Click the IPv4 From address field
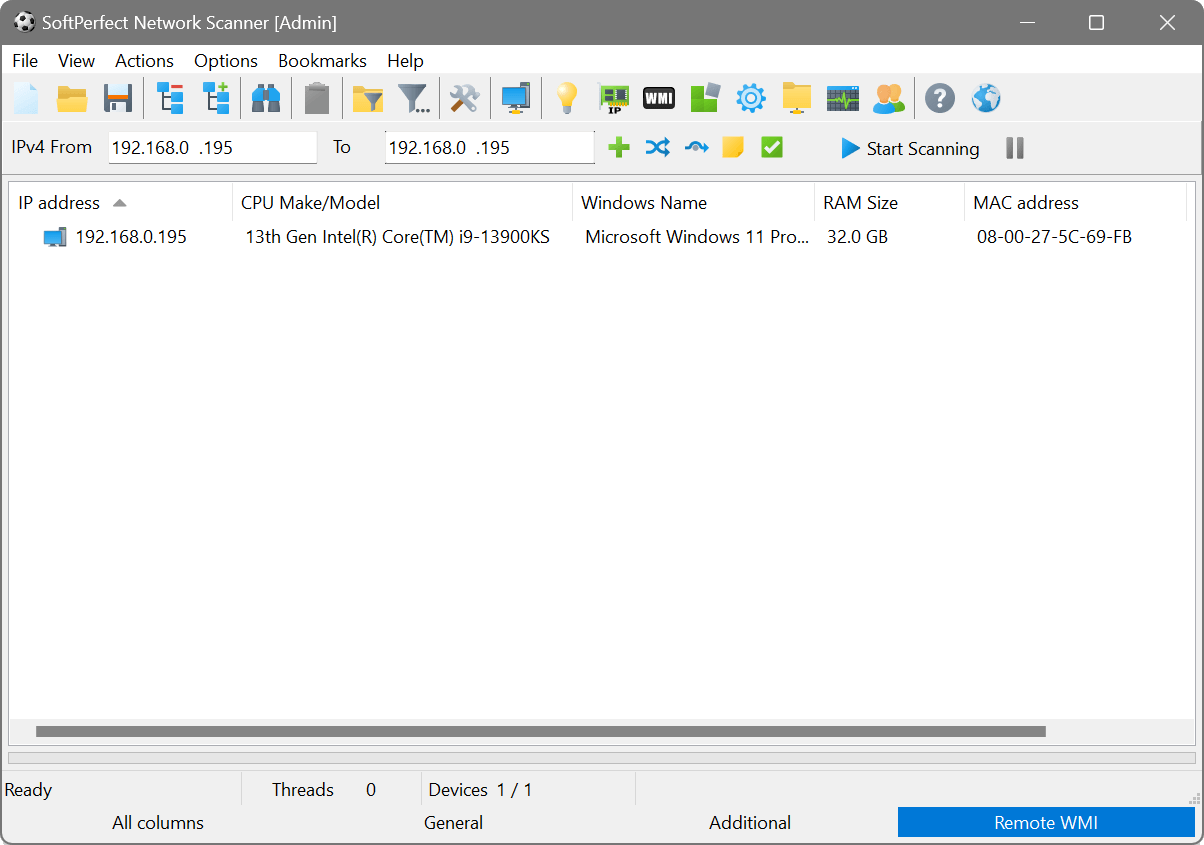This screenshot has width=1204, height=845. [x=213, y=148]
